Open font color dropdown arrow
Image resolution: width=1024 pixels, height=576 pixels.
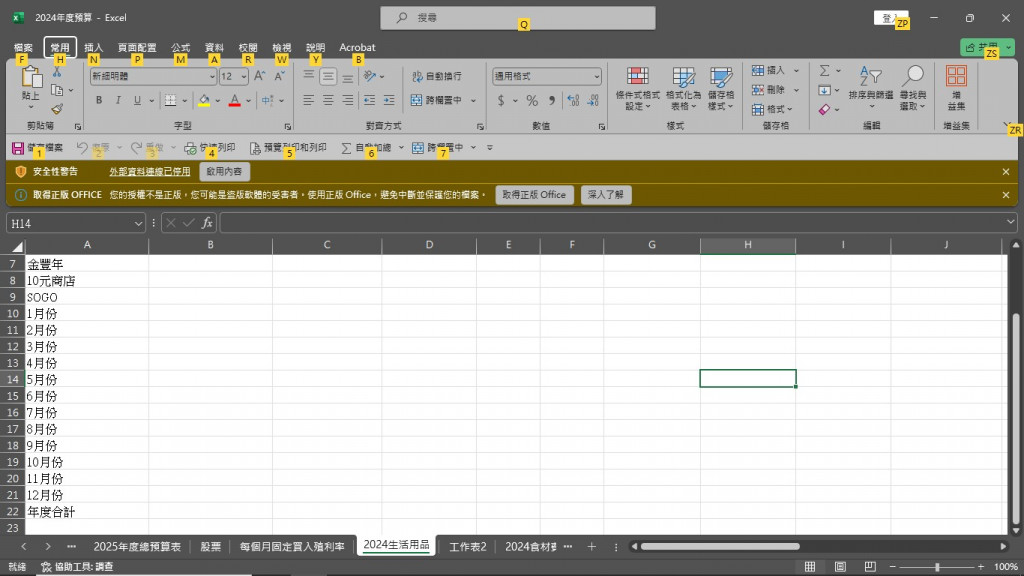point(248,101)
